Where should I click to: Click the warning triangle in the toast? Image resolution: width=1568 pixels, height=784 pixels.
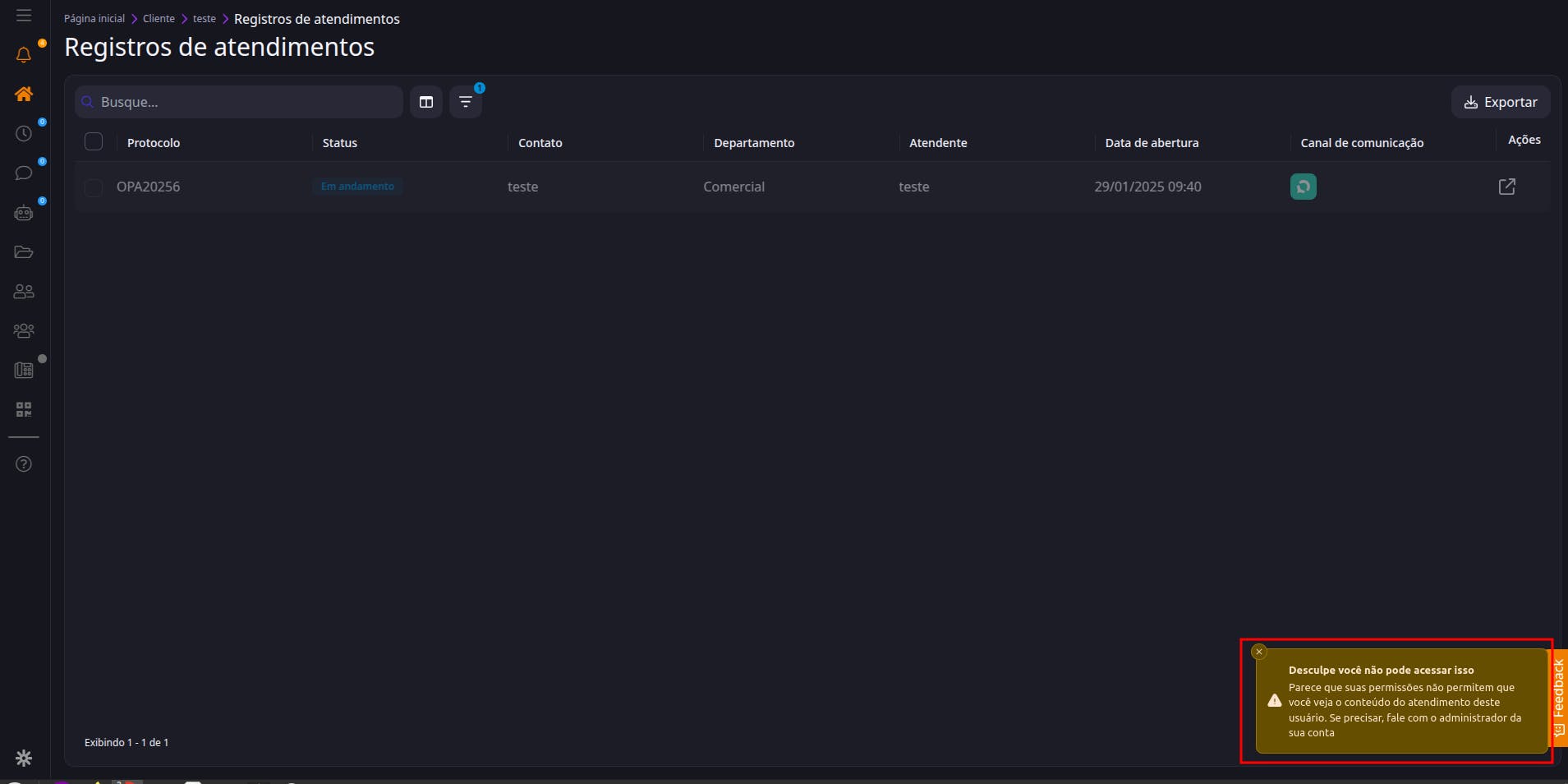point(1275,701)
